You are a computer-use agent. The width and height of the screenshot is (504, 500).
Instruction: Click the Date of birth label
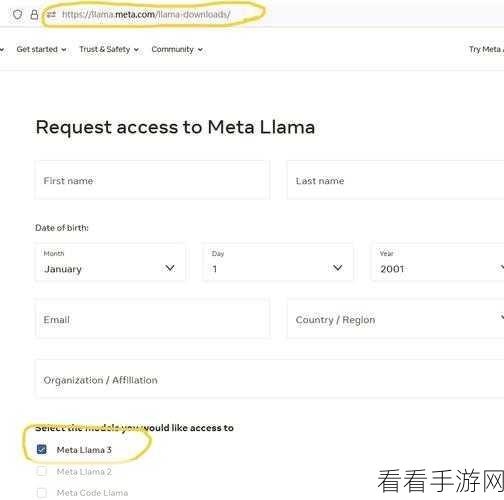(62, 228)
